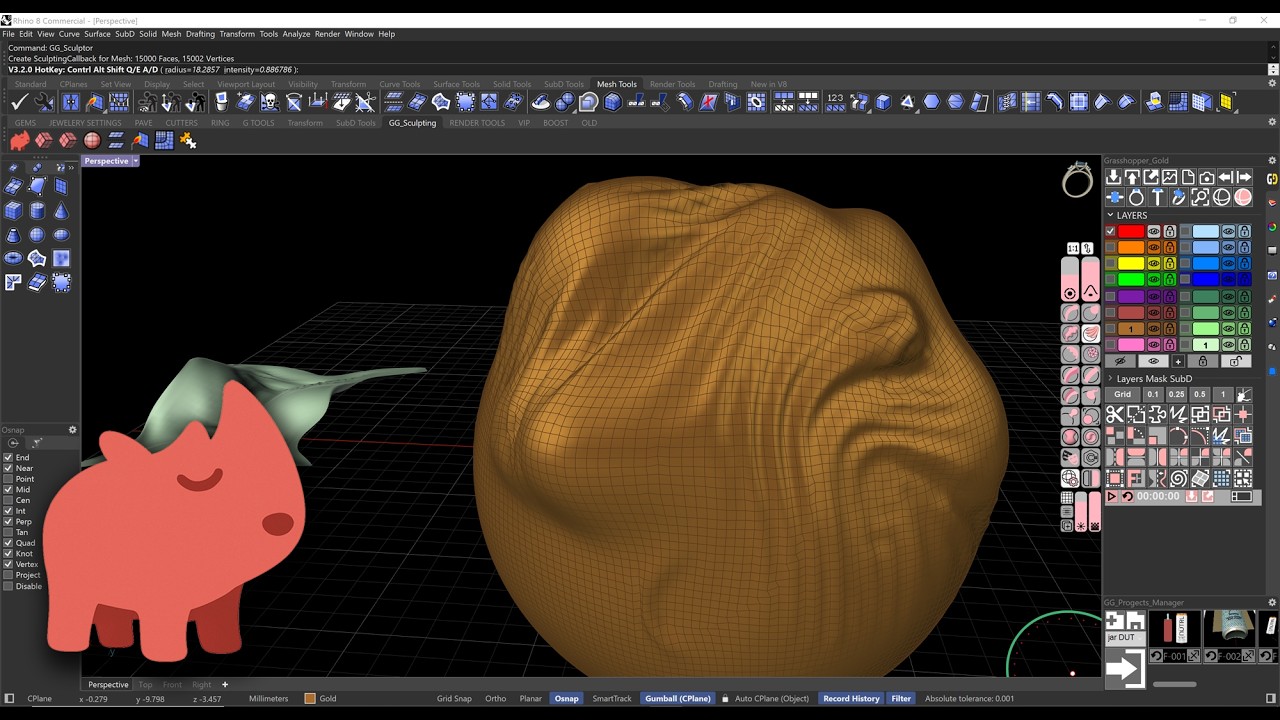Click the large white arrow in GG_Projects_Manager
Viewport: 1280px width, 720px height.
click(x=1124, y=669)
